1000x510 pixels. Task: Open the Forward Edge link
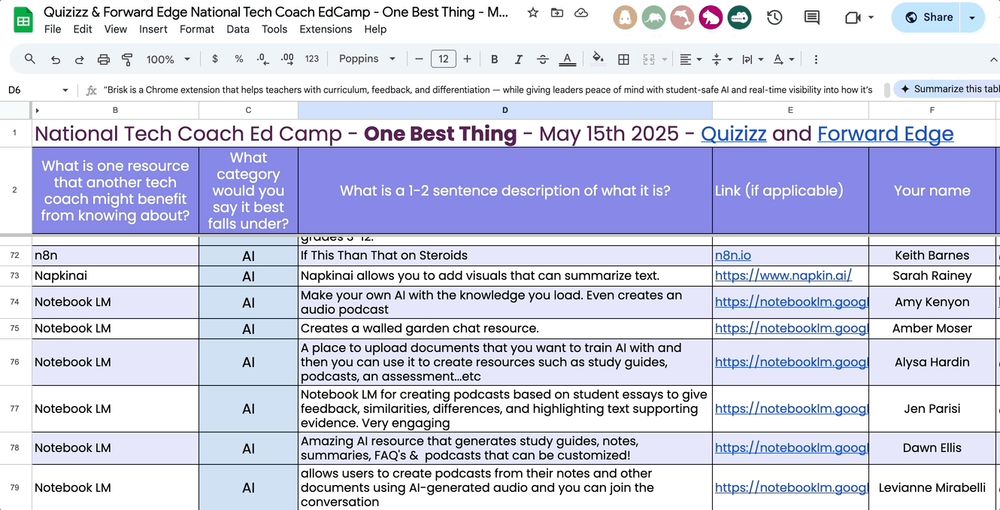point(885,134)
